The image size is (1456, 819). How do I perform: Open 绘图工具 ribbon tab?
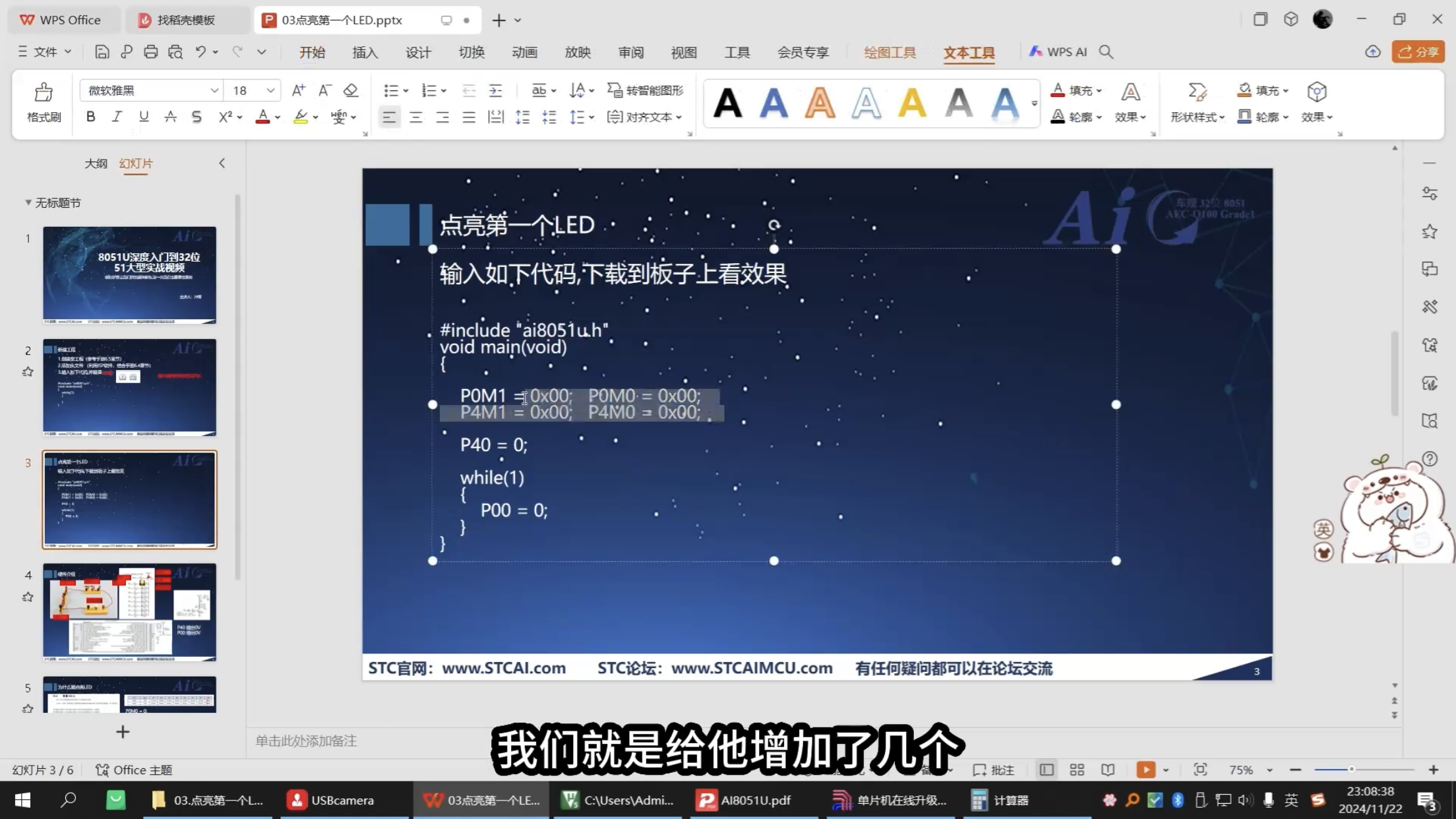pos(890,52)
